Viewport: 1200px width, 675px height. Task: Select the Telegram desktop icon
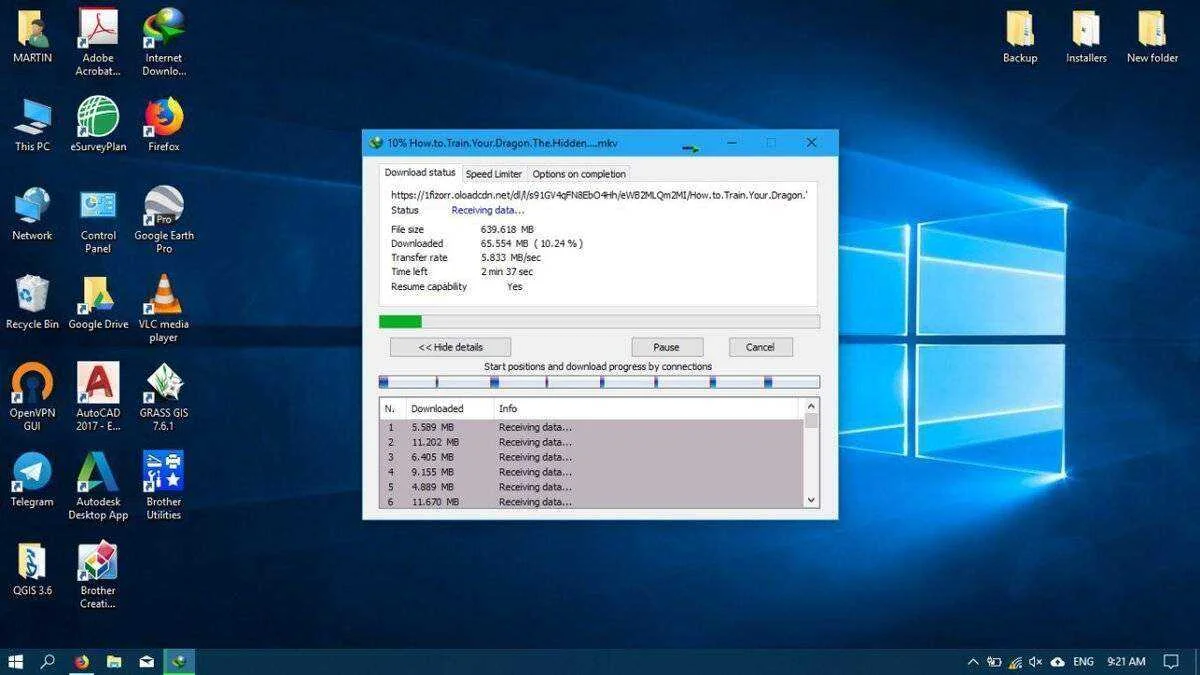[32, 480]
